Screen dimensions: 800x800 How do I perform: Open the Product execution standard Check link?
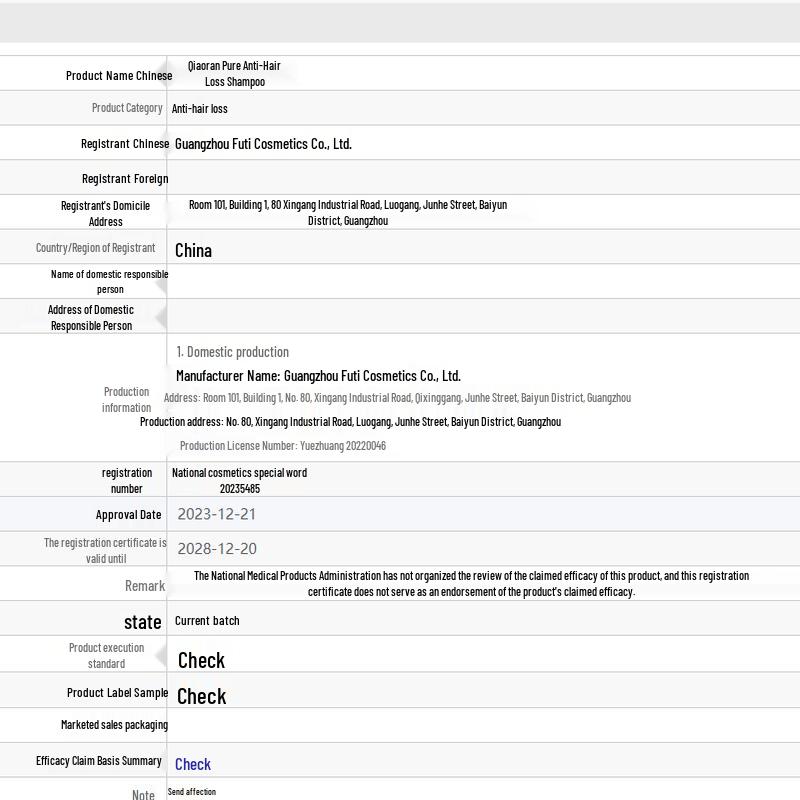click(x=201, y=660)
